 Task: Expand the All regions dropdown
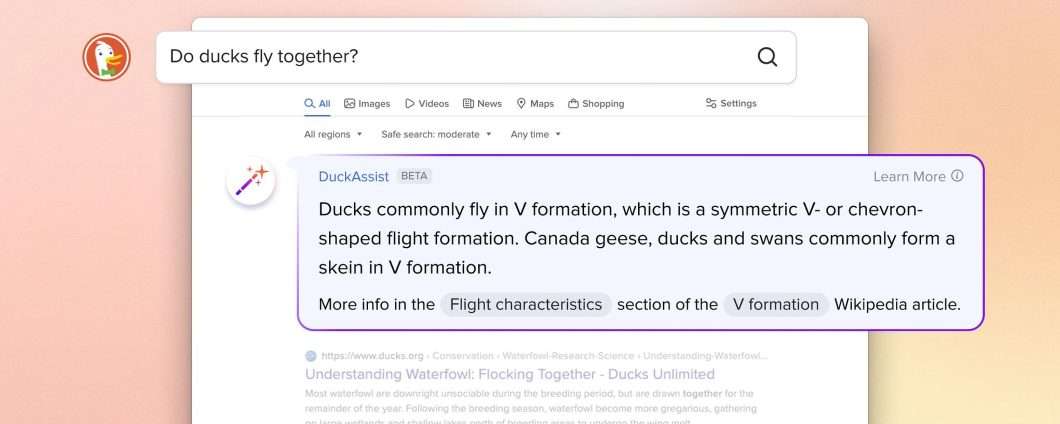[x=333, y=134]
